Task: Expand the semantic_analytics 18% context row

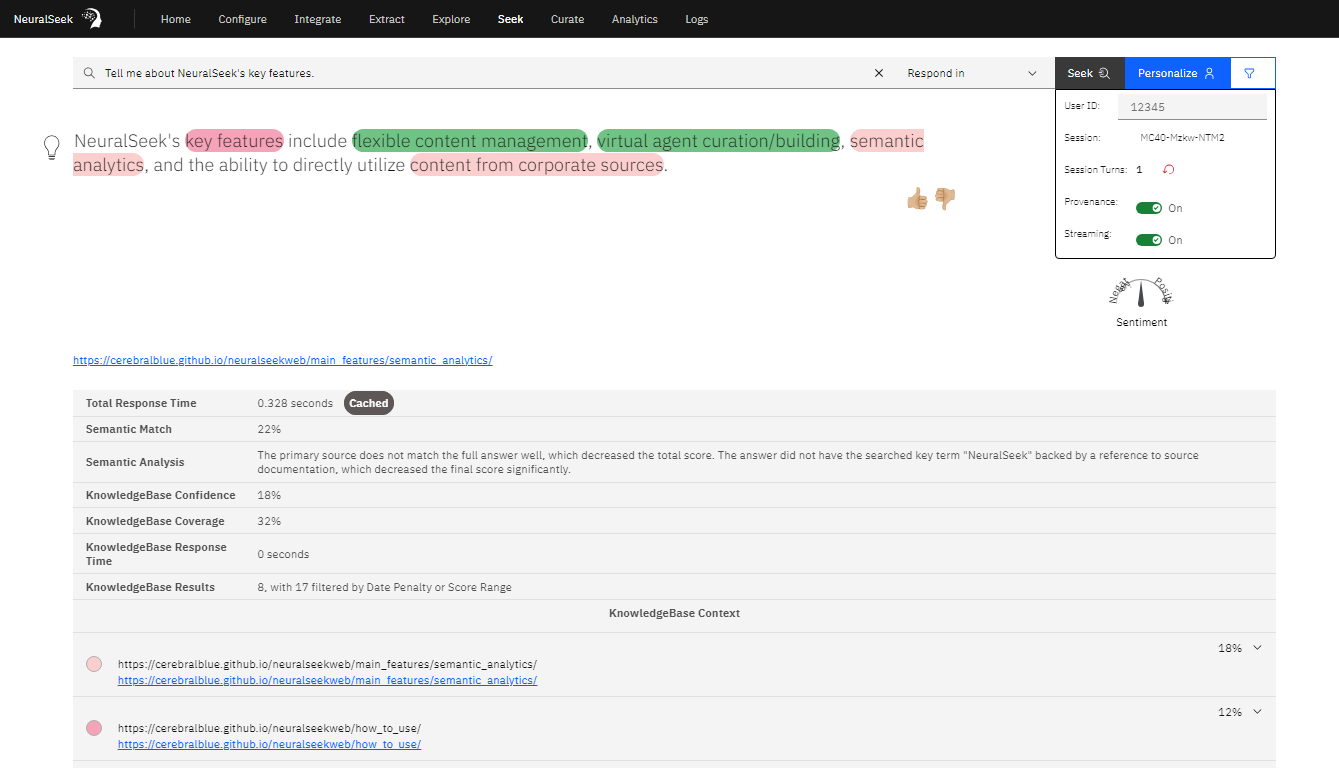Action: click(1257, 648)
